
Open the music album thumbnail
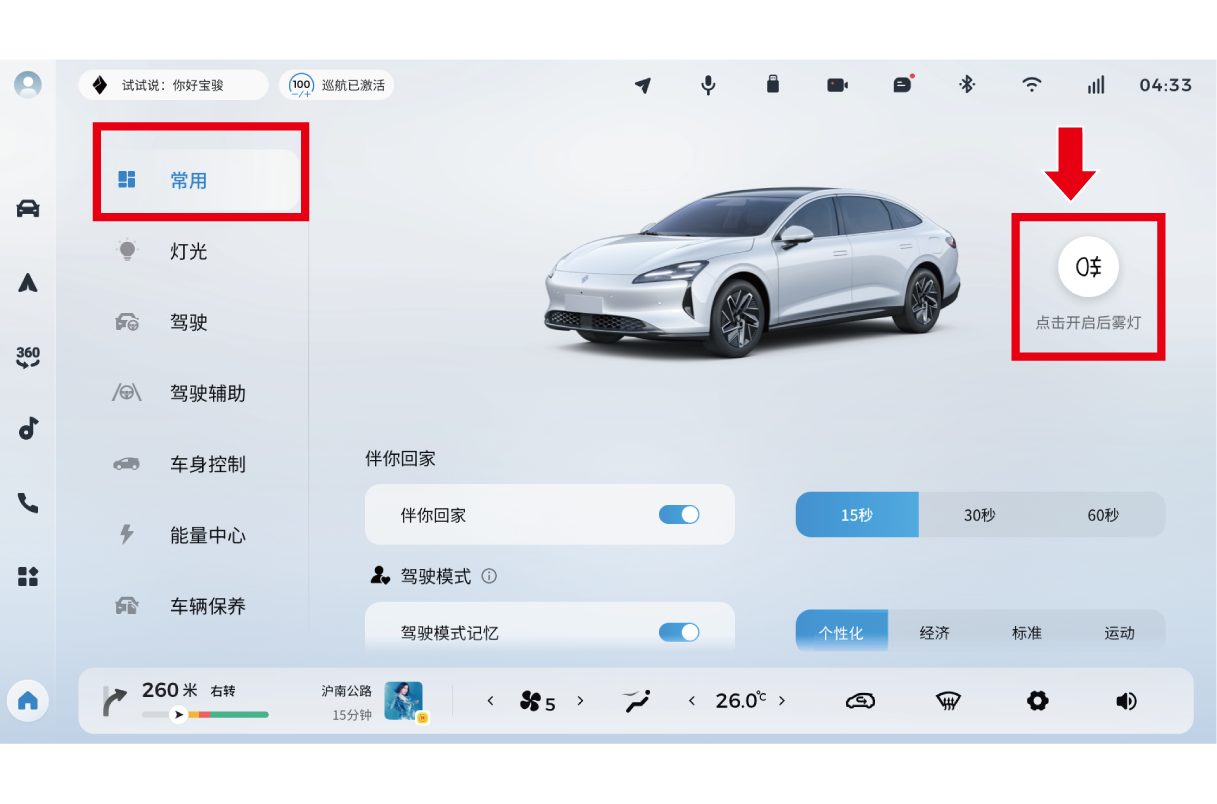(x=404, y=701)
